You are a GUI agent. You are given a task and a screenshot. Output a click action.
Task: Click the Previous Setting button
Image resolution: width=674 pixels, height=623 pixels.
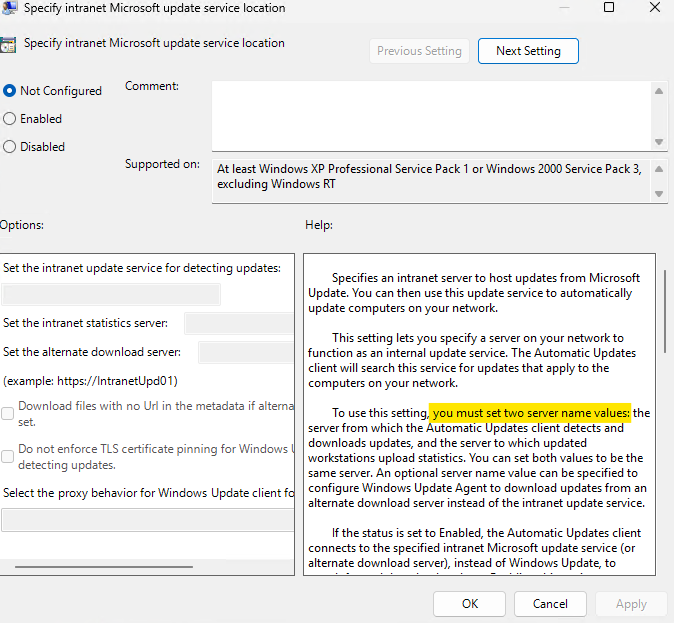tap(419, 51)
